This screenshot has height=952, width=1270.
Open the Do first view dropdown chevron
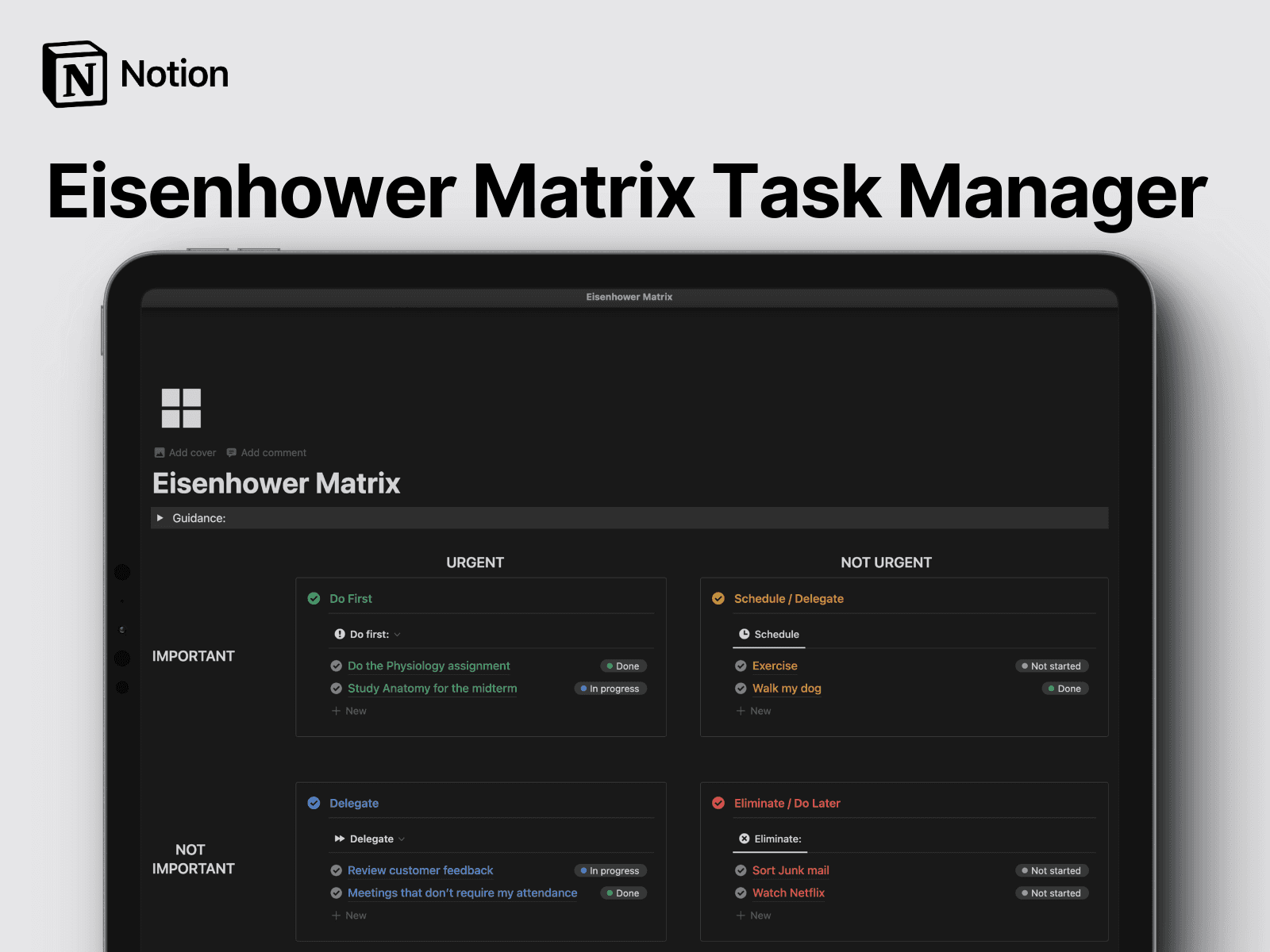pyautogui.click(x=398, y=635)
